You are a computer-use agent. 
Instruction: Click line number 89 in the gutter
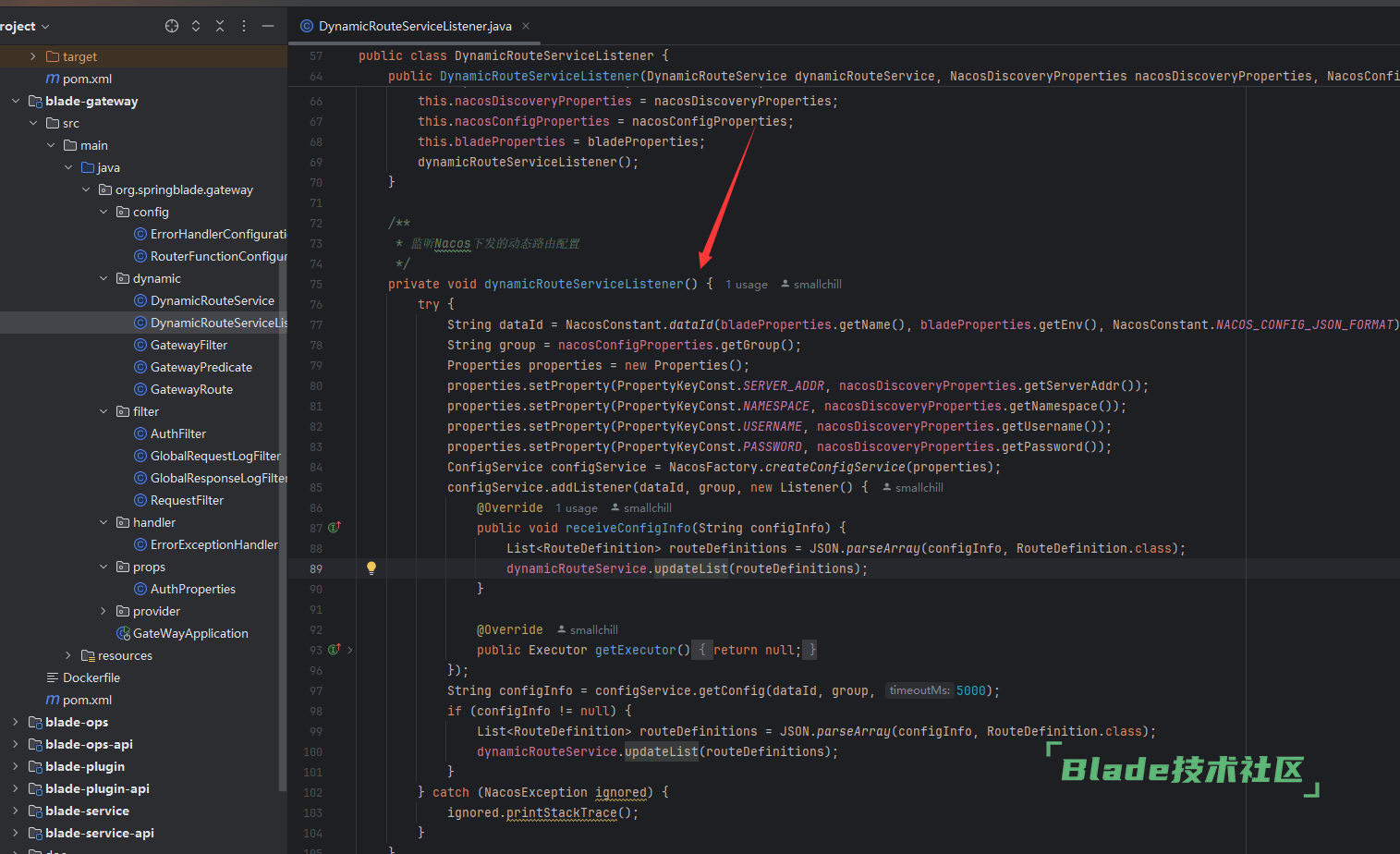pyautogui.click(x=316, y=568)
